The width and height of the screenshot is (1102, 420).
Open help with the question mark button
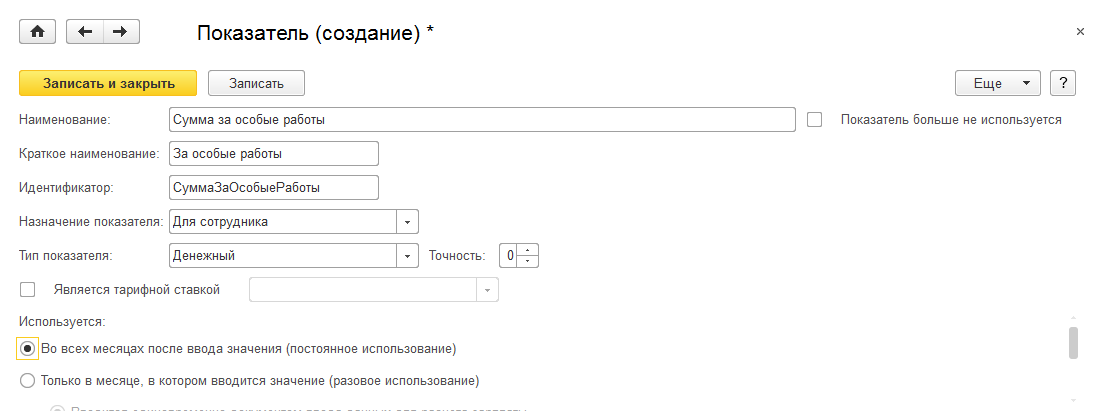click(x=1062, y=84)
